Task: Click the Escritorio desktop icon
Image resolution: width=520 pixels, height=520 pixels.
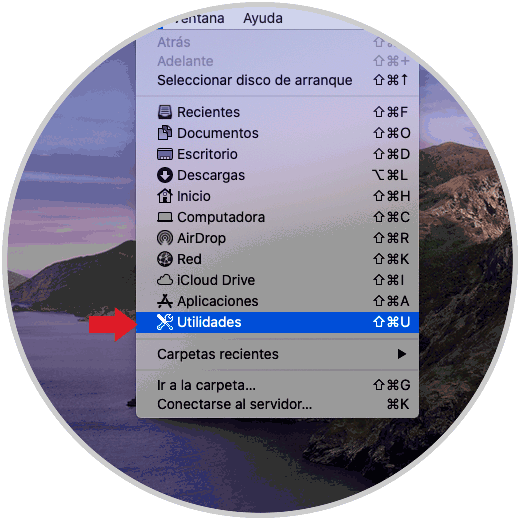Action: (x=165, y=154)
